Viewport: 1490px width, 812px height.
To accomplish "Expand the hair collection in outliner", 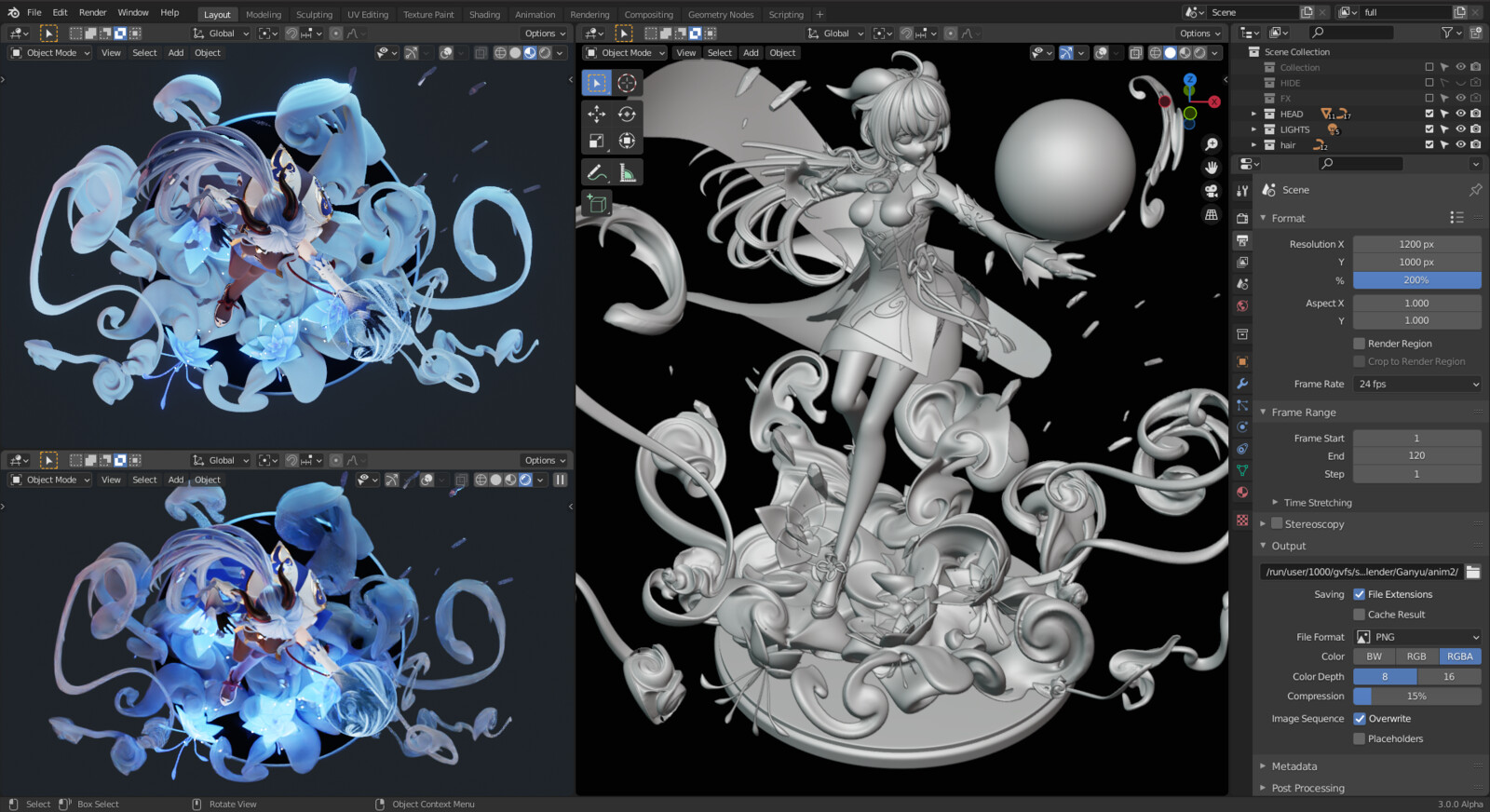I will click(1254, 145).
